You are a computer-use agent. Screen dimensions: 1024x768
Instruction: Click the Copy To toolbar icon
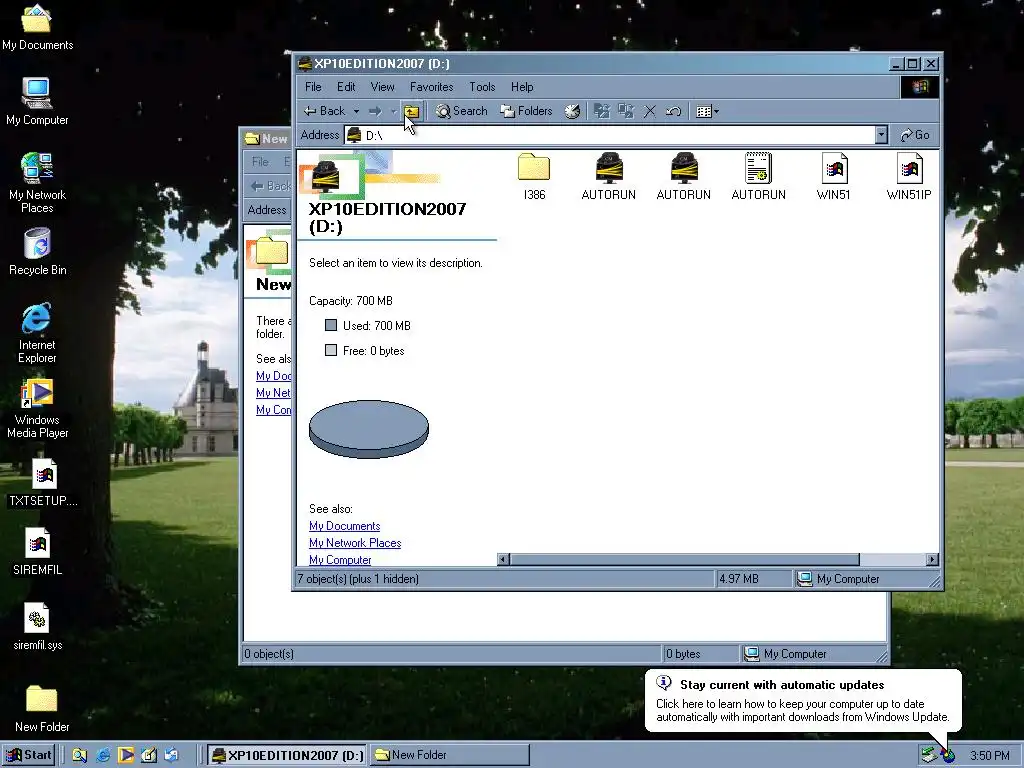point(626,112)
